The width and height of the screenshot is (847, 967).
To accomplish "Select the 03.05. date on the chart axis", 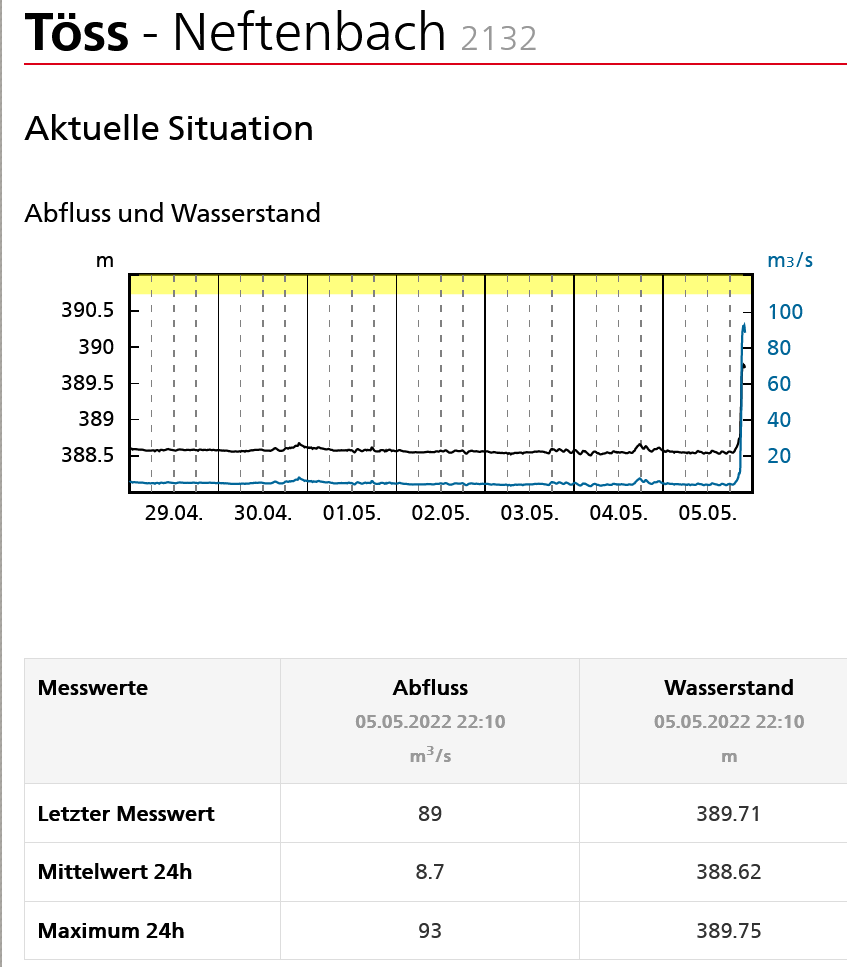I will coord(529,514).
